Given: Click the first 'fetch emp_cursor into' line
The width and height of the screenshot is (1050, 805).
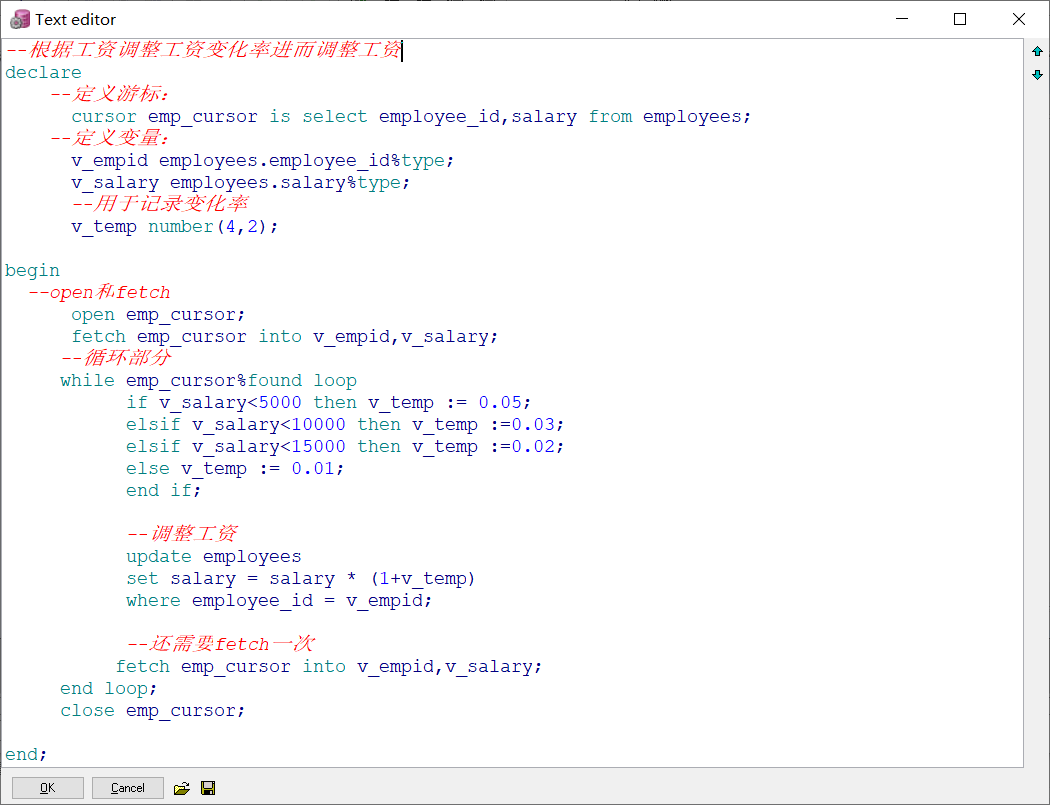Looking at the screenshot, I should click(285, 337).
